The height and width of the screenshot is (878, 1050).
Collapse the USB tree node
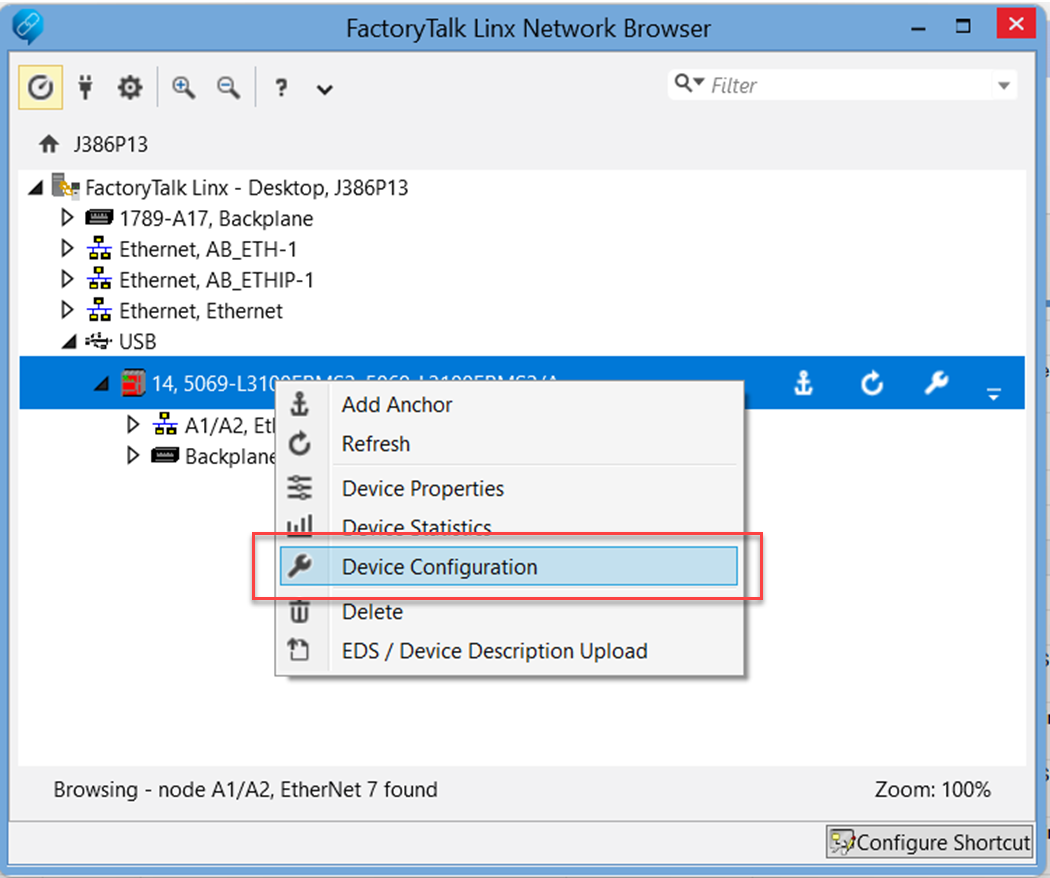click(68, 342)
